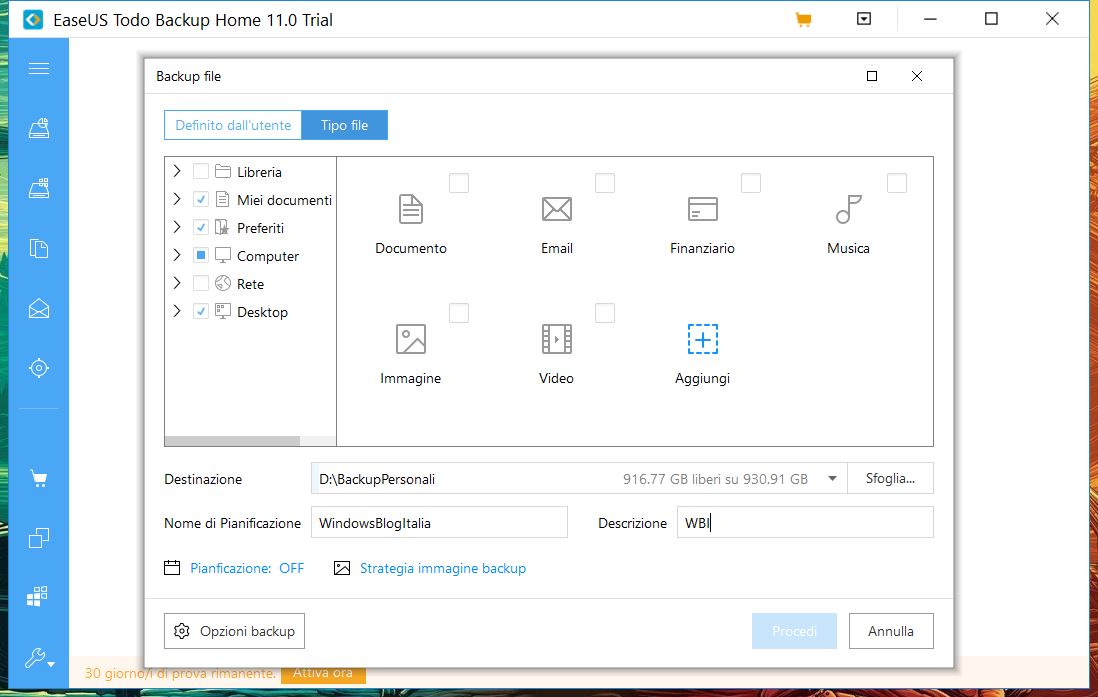
Task: Click the Pianificazione calendar icon
Action: (172, 567)
